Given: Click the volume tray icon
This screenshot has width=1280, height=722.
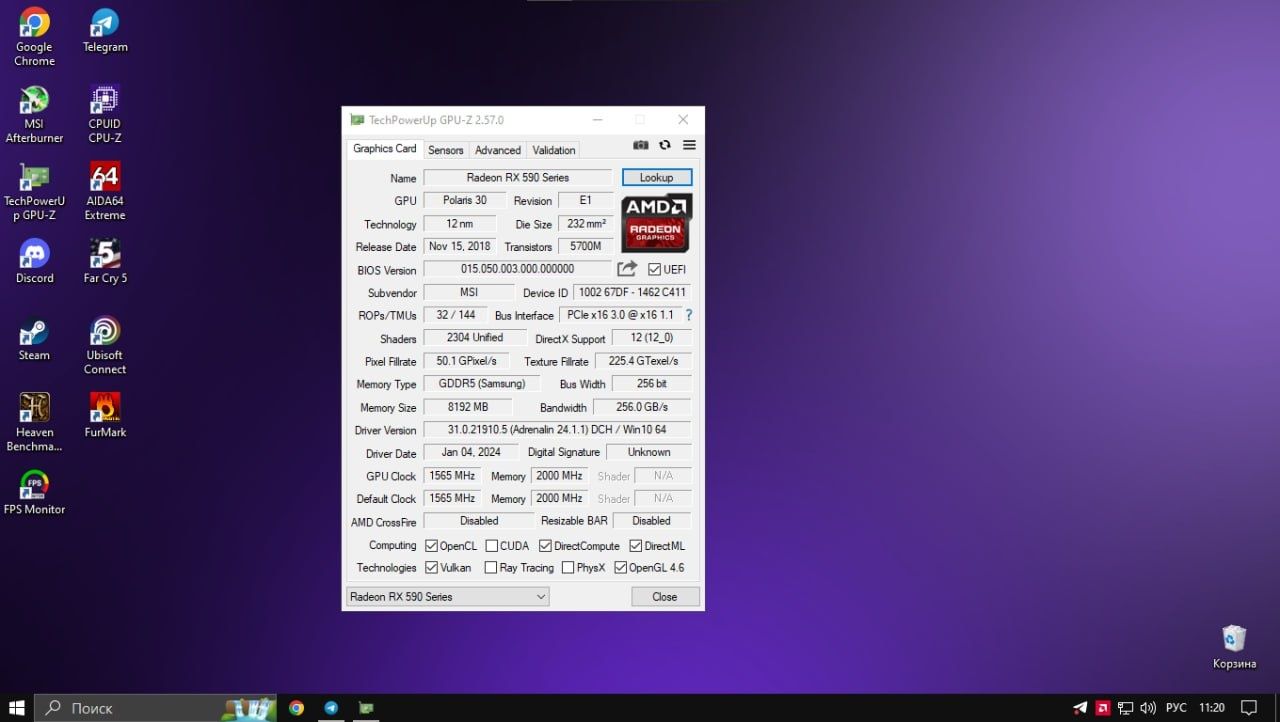Looking at the screenshot, I should [1148, 708].
